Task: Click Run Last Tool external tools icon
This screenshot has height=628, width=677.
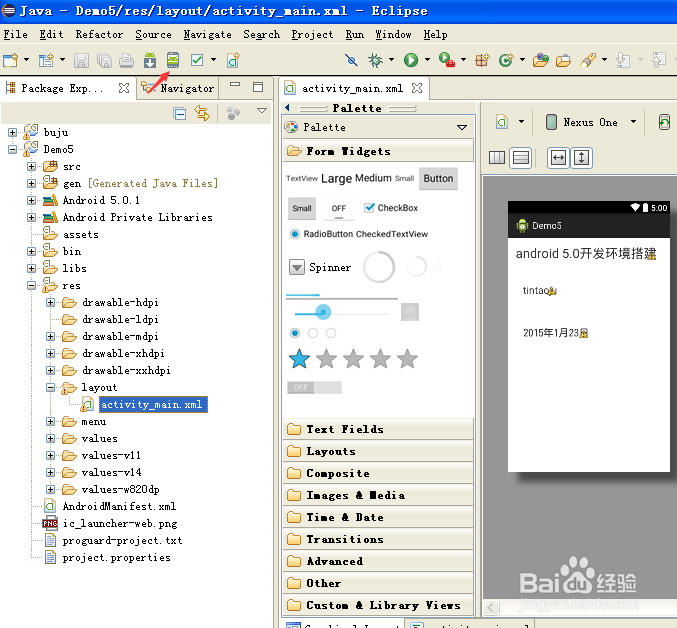Action: [446, 60]
